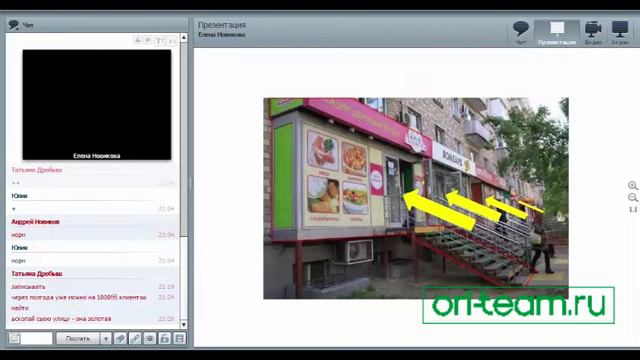Switch to the Чат tab in top toolbar
The height and width of the screenshot is (360, 640).
coord(521,33)
